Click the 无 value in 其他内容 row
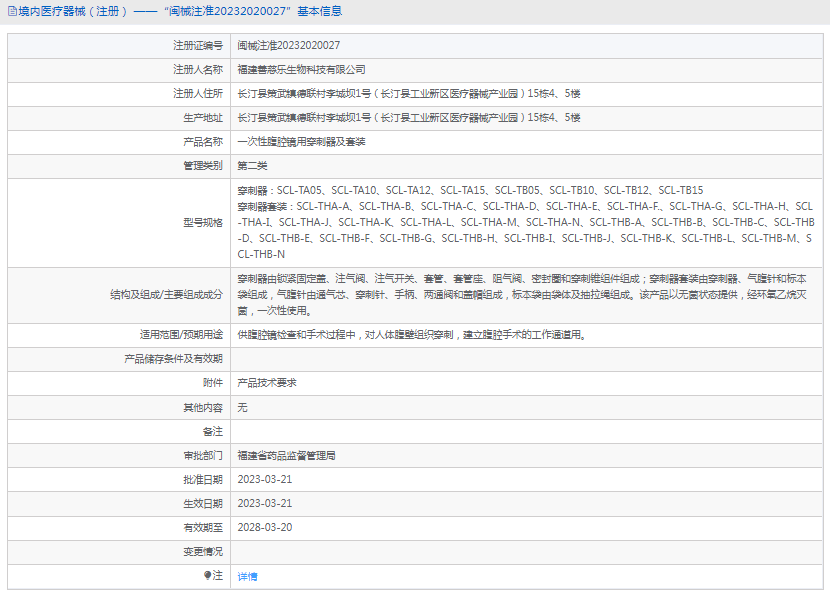The width and height of the screenshot is (830, 594). tap(242, 408)
